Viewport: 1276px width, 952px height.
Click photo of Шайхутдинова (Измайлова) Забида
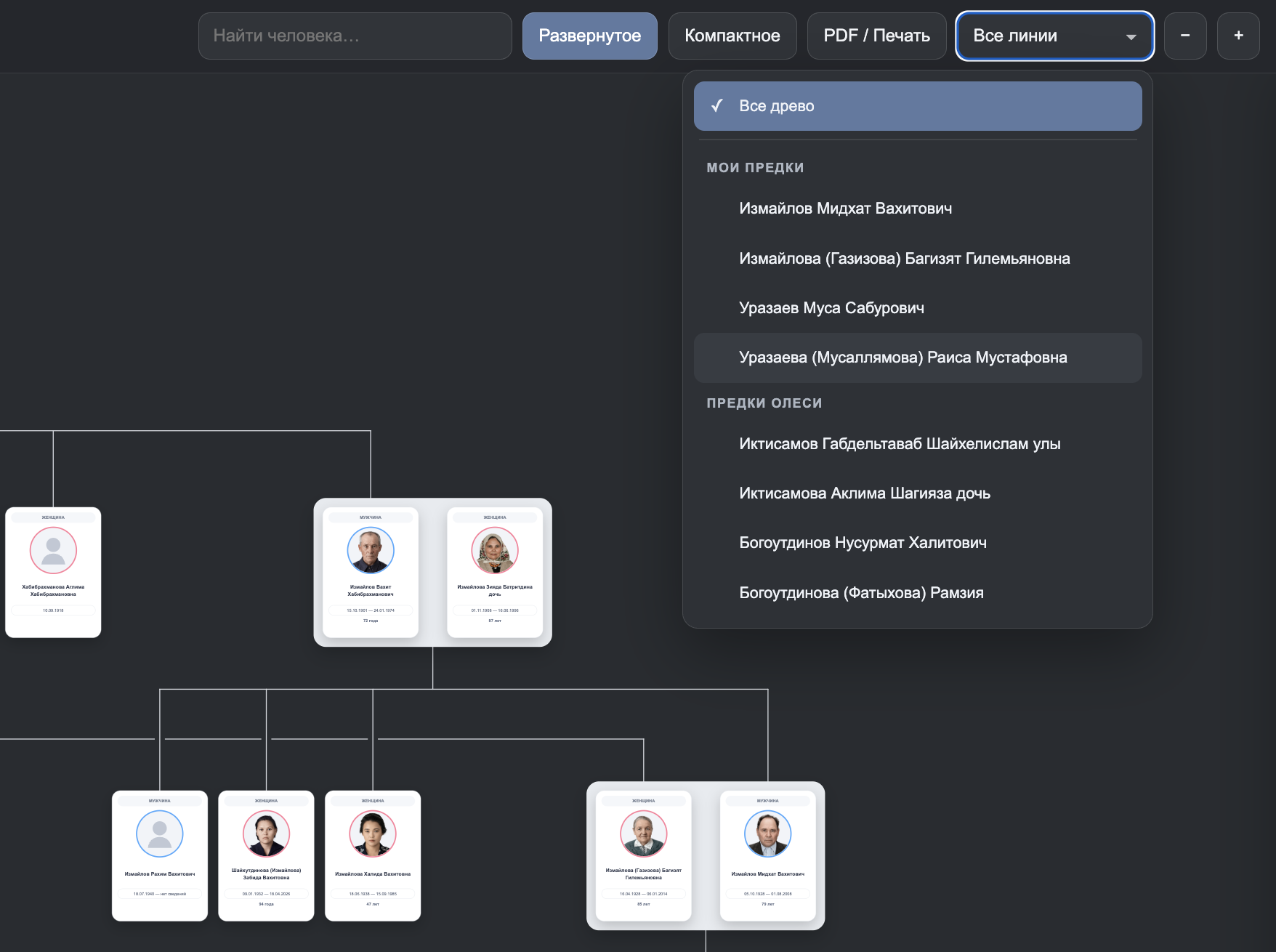coord(266,834)
